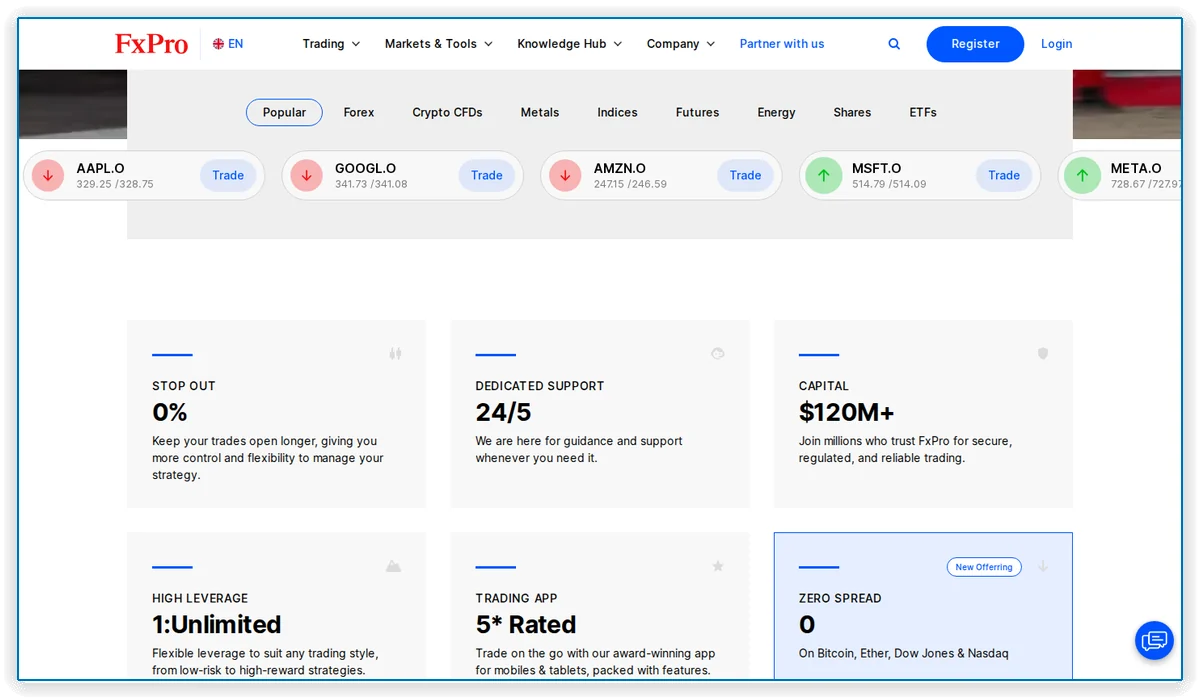Click the star icon on Trading App card
The height and width of the screenshot is (698, 1200).
click(x=717, y=566)
